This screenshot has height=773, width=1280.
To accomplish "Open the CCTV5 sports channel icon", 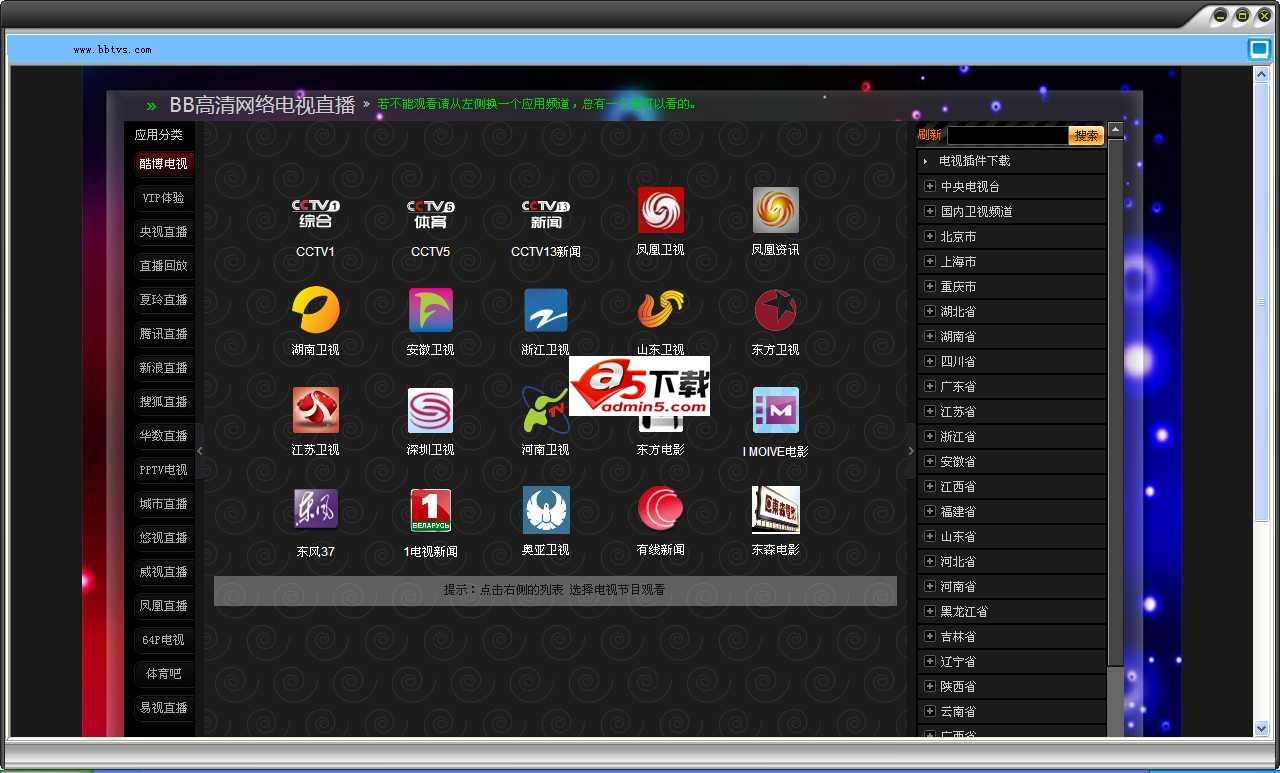I will click(x=430, y=213).
